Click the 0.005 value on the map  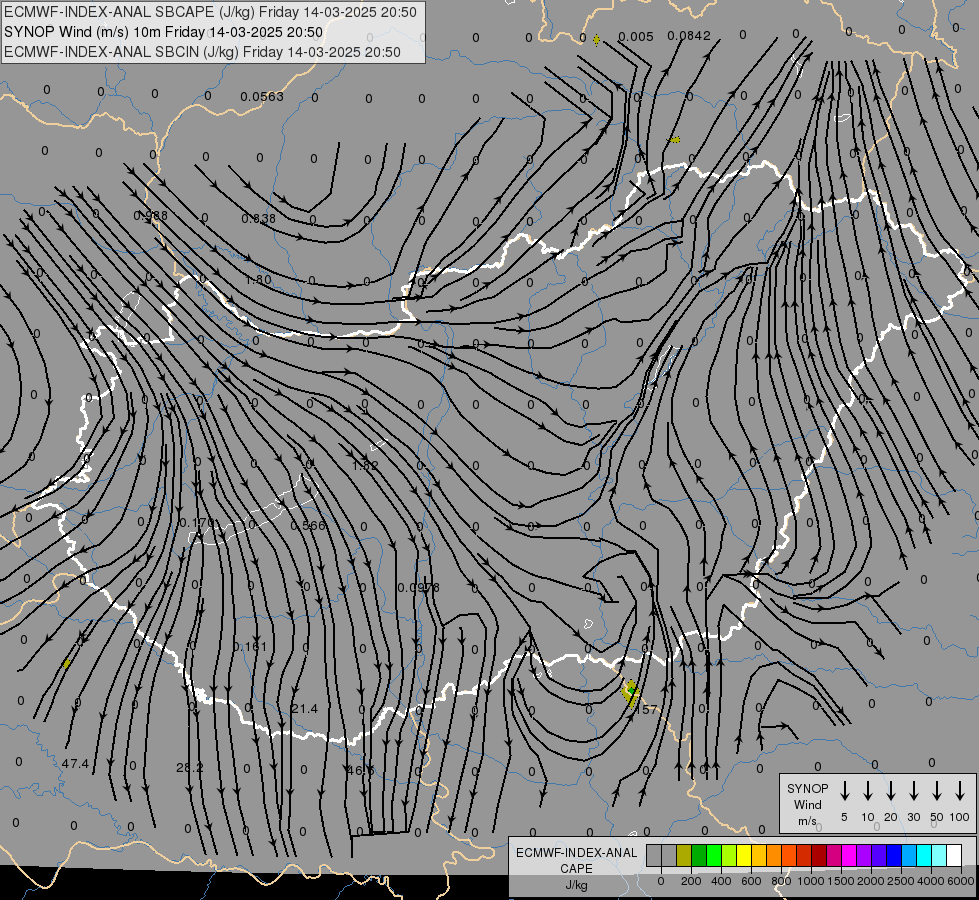coord(636,36)
